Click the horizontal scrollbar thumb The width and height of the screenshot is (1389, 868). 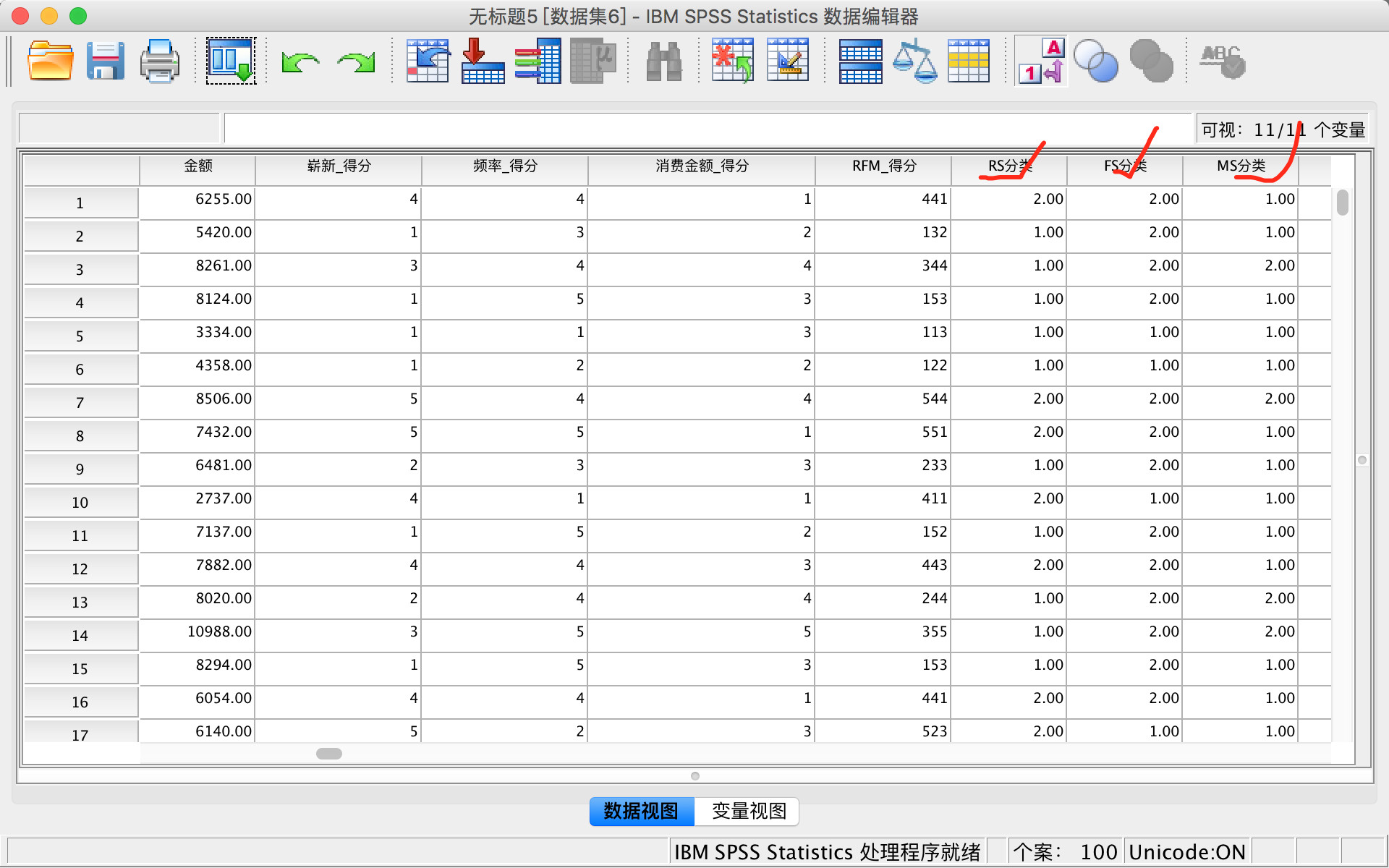[x=329, y=754]
